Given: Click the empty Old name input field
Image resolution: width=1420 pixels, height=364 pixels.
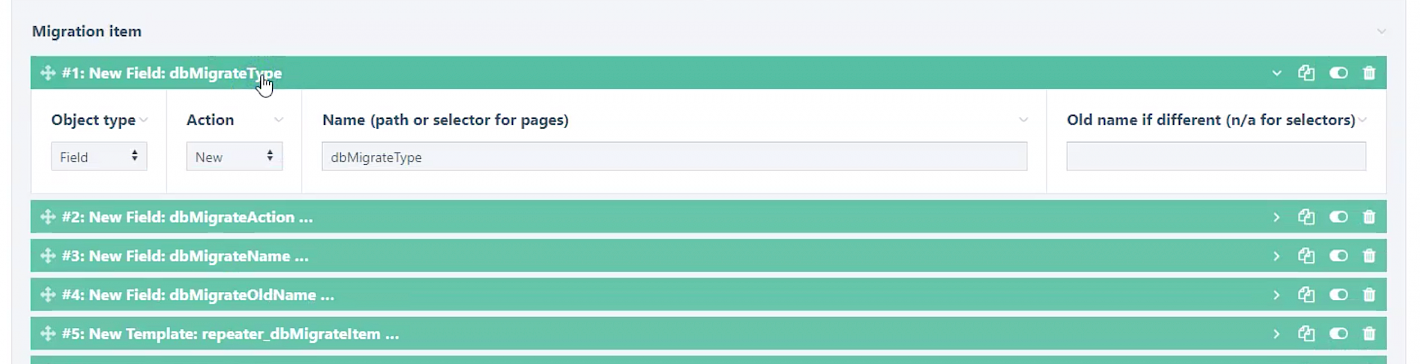Looking at the screenshot, I should (x=1216, y=157).
